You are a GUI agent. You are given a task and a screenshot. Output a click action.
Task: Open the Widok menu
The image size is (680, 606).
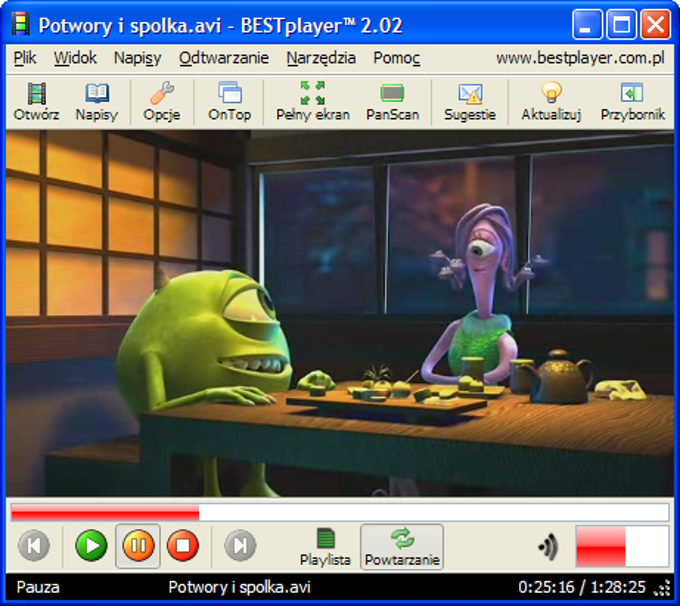[75, 58]
